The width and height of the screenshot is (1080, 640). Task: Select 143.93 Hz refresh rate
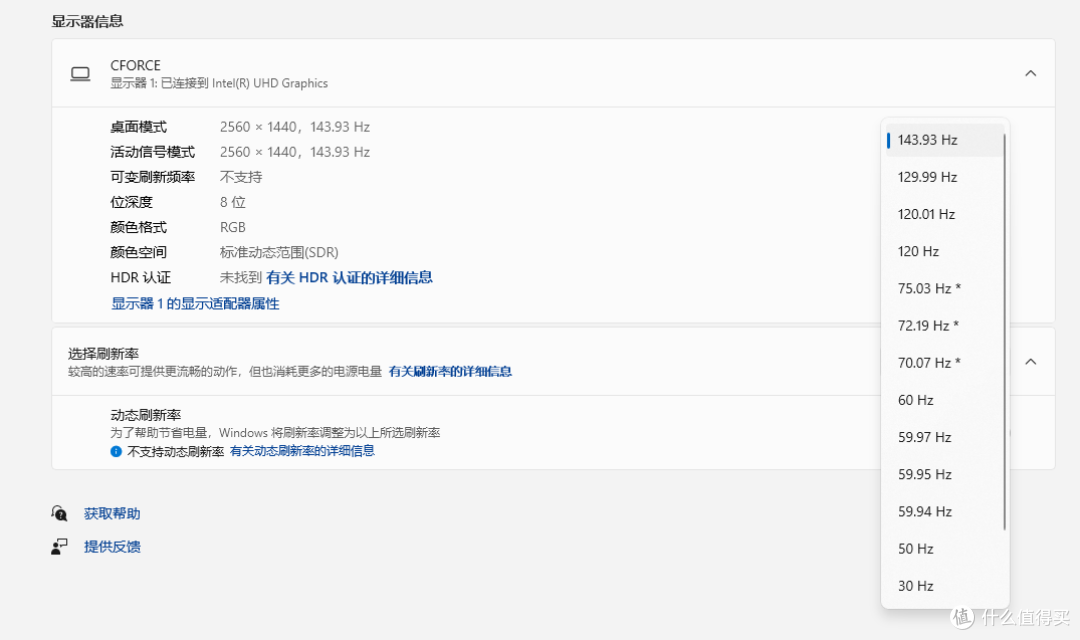pos(944,140)
